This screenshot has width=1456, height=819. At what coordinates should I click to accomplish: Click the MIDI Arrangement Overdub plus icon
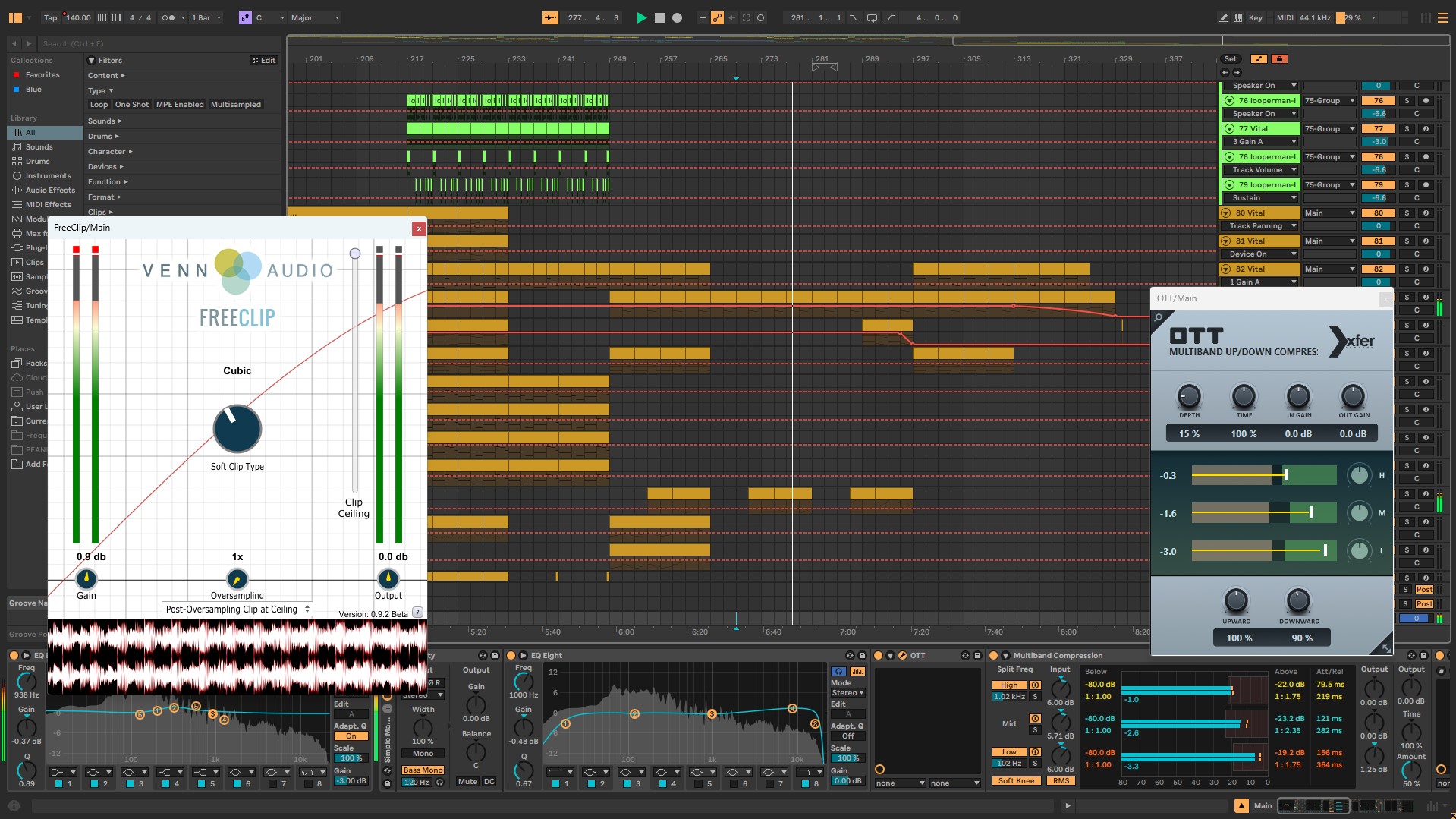pyautogui.click(x=702, y=17)
